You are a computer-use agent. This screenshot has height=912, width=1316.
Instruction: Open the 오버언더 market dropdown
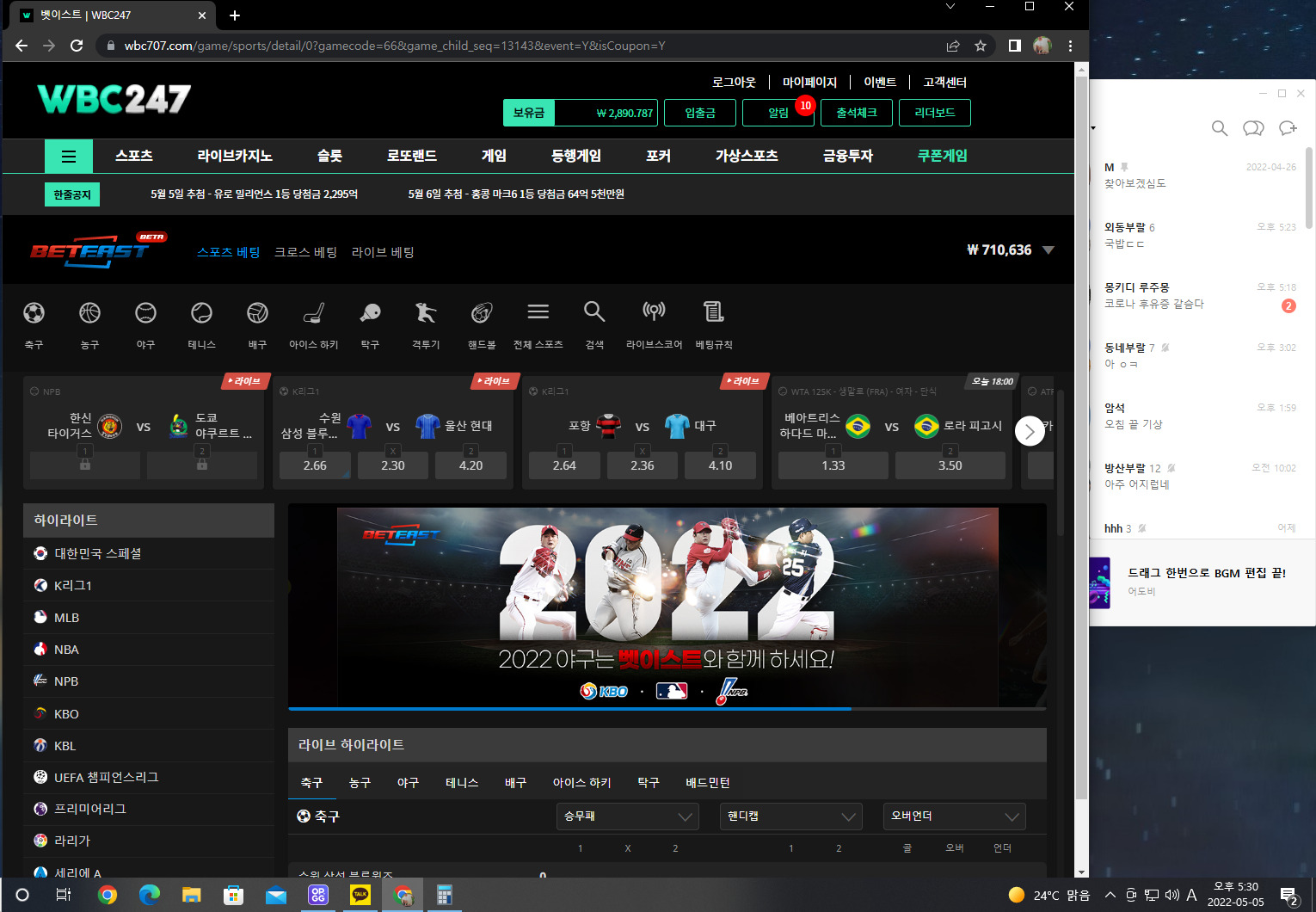pyautogui.click(x=954, y=816)
